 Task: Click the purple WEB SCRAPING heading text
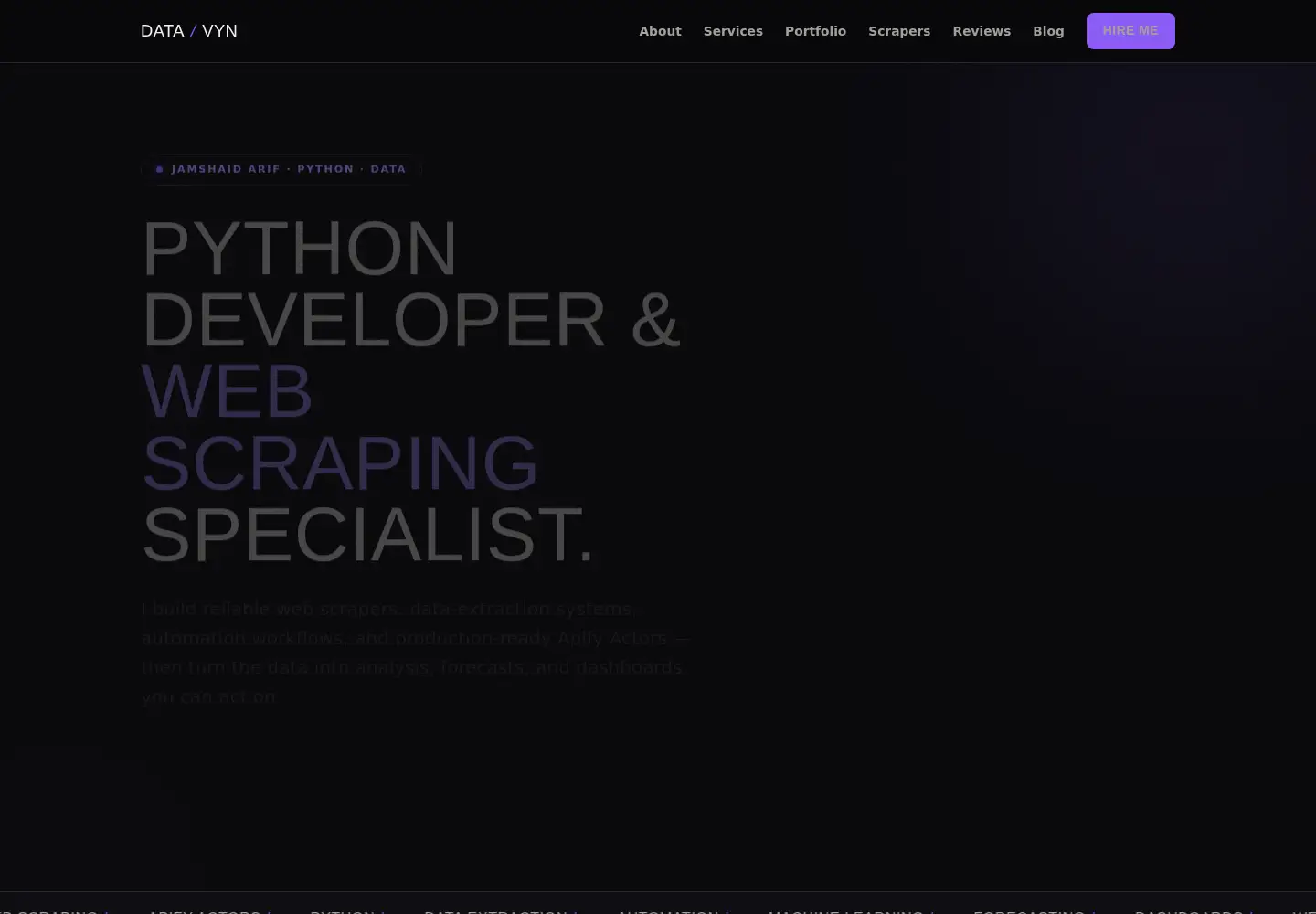340,427
